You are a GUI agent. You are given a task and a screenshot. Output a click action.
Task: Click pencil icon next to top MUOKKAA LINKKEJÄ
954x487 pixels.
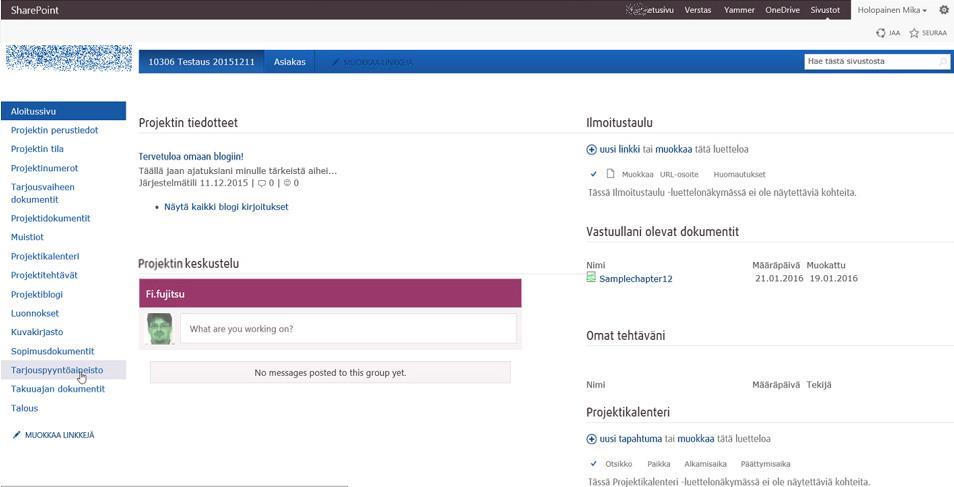pyautogui.click(x=335, y=62)
